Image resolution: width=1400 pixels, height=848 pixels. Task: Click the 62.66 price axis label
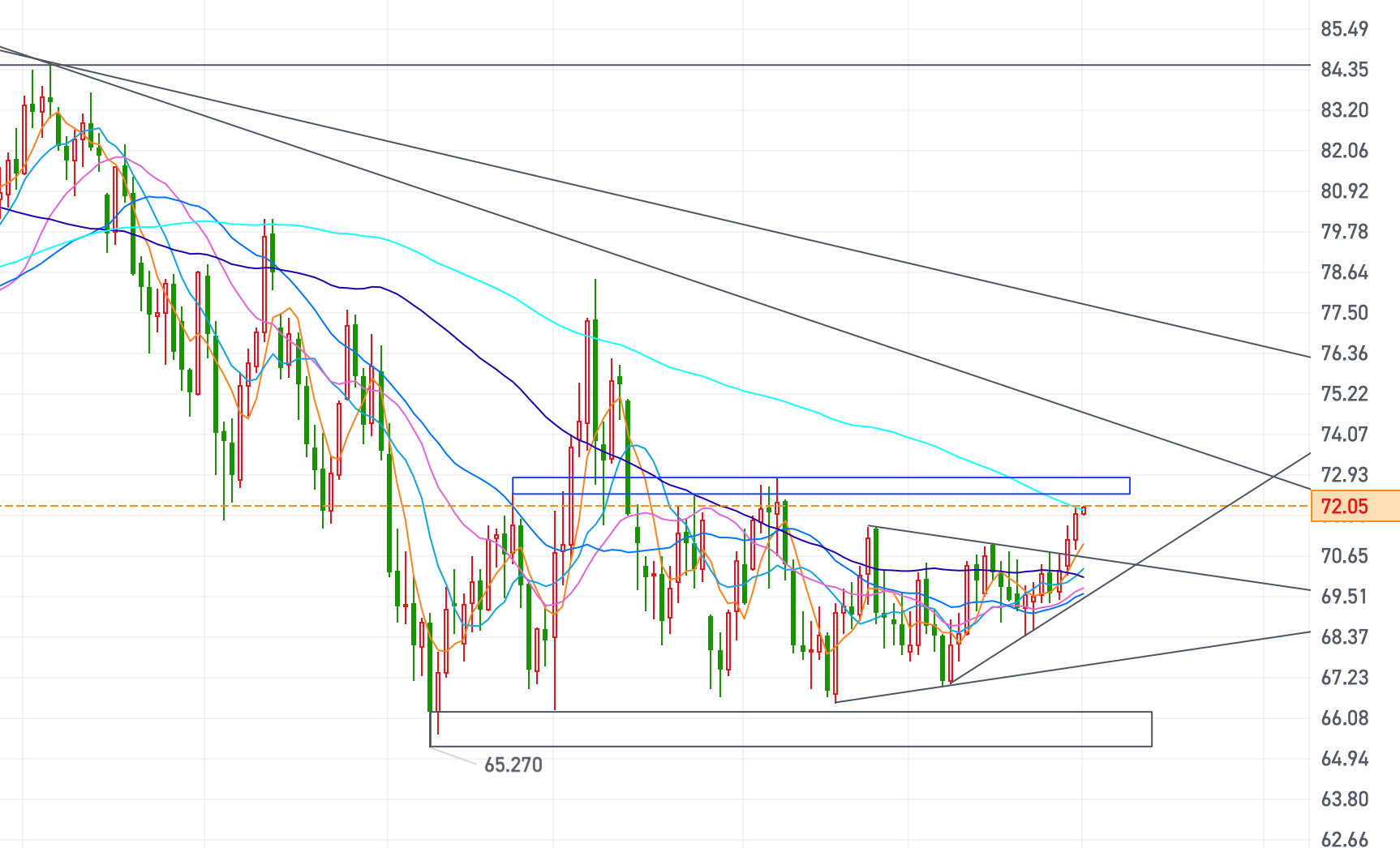coord(1344,838)
